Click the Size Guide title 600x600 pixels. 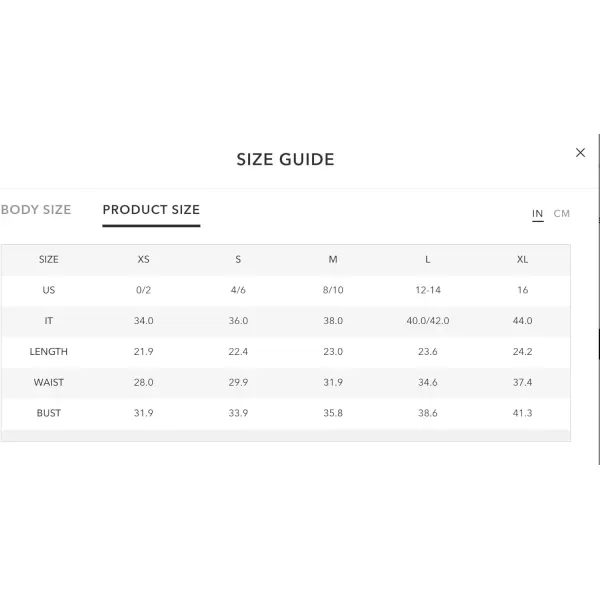285,159
